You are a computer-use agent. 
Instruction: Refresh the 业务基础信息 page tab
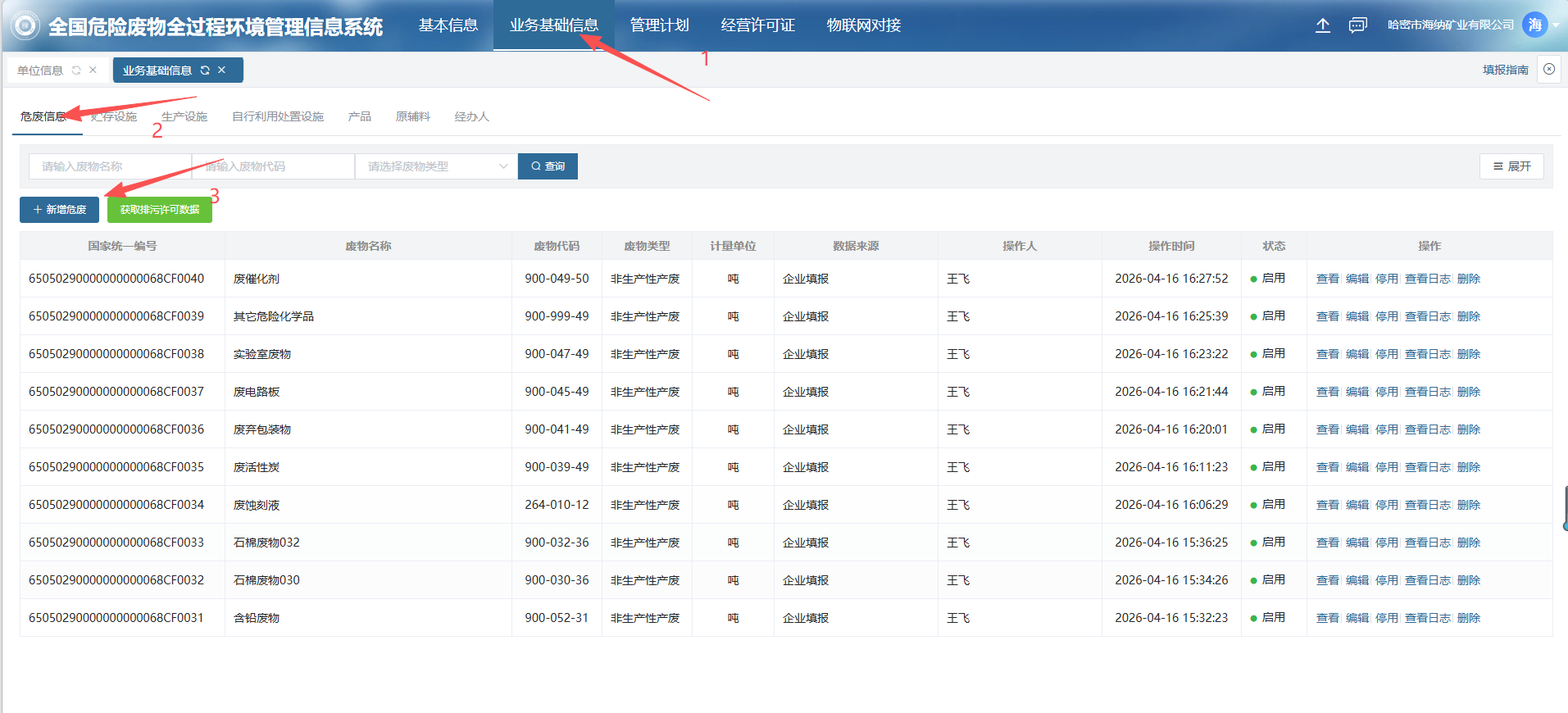[x=205, y=70]
